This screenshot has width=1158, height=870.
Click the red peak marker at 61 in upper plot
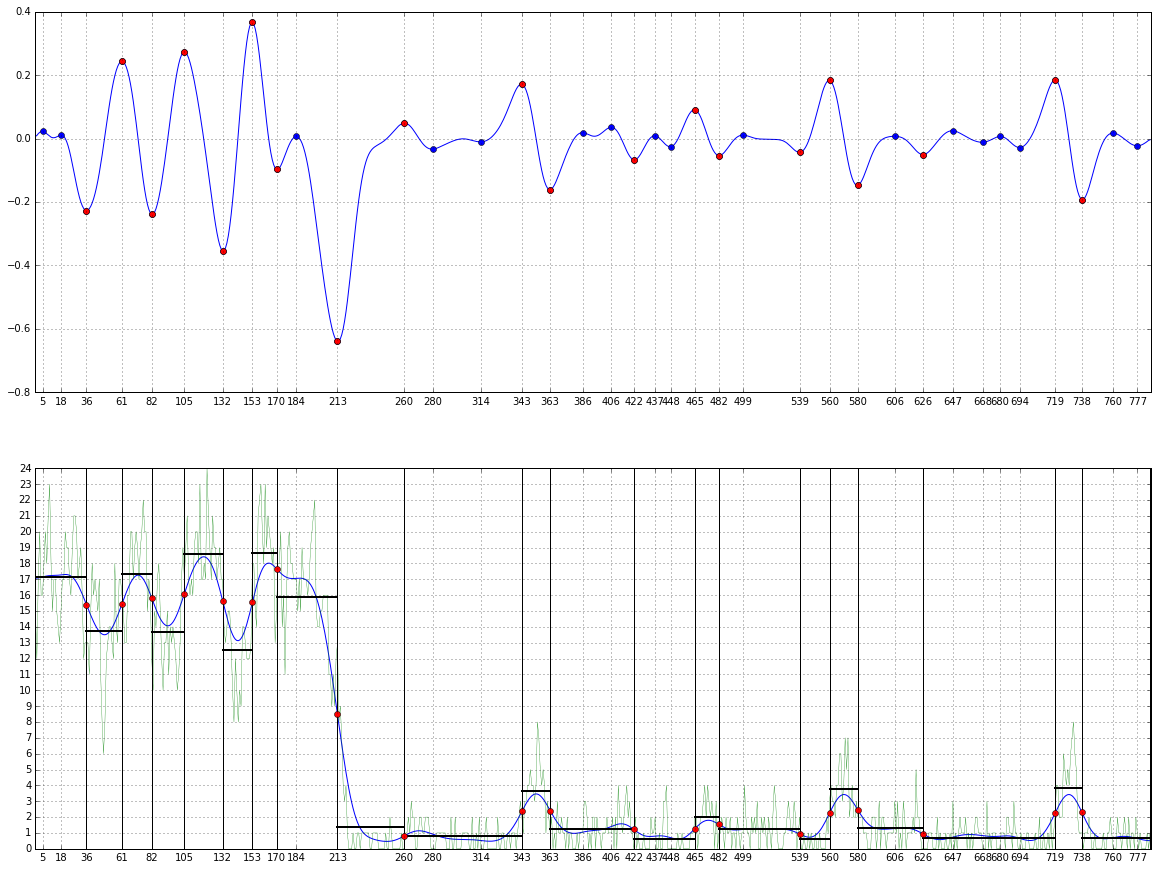(x=123, y=61)
